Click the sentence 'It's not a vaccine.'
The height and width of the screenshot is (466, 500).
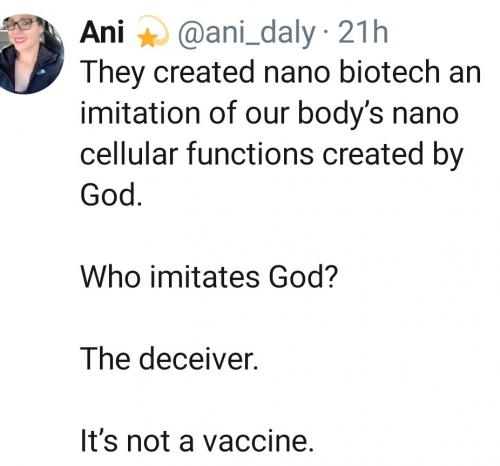coord(197,441)
